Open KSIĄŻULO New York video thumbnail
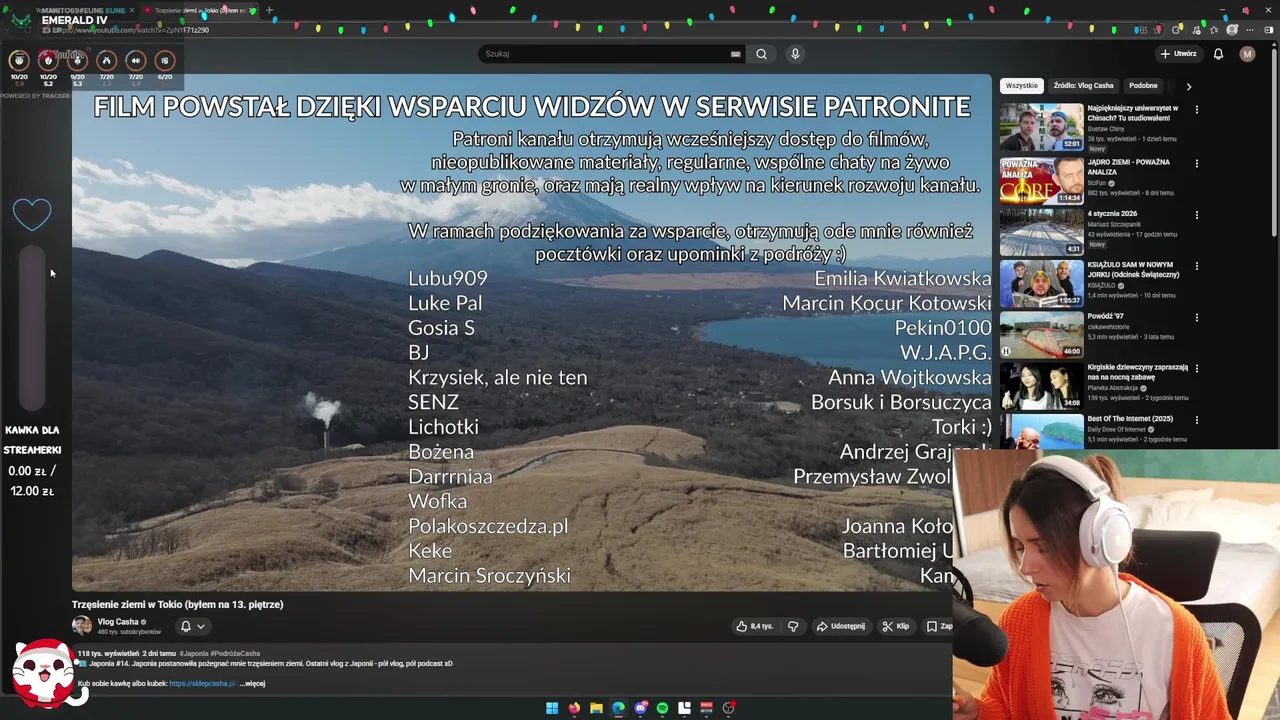Viewport: 1280px width, 720px height. coord(1041,283)
